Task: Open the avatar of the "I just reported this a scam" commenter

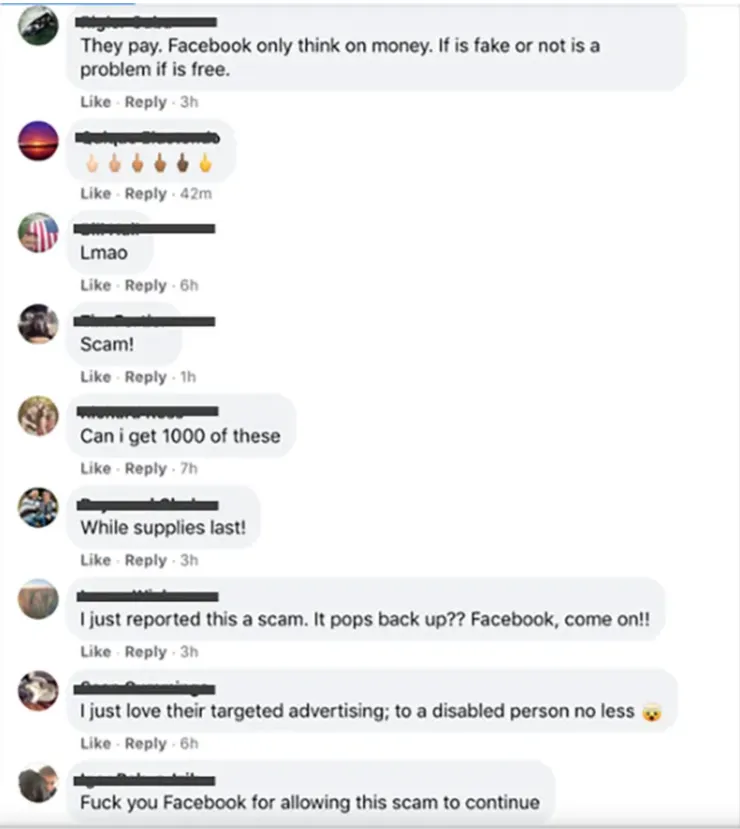Action: click(x=38, y=599)
